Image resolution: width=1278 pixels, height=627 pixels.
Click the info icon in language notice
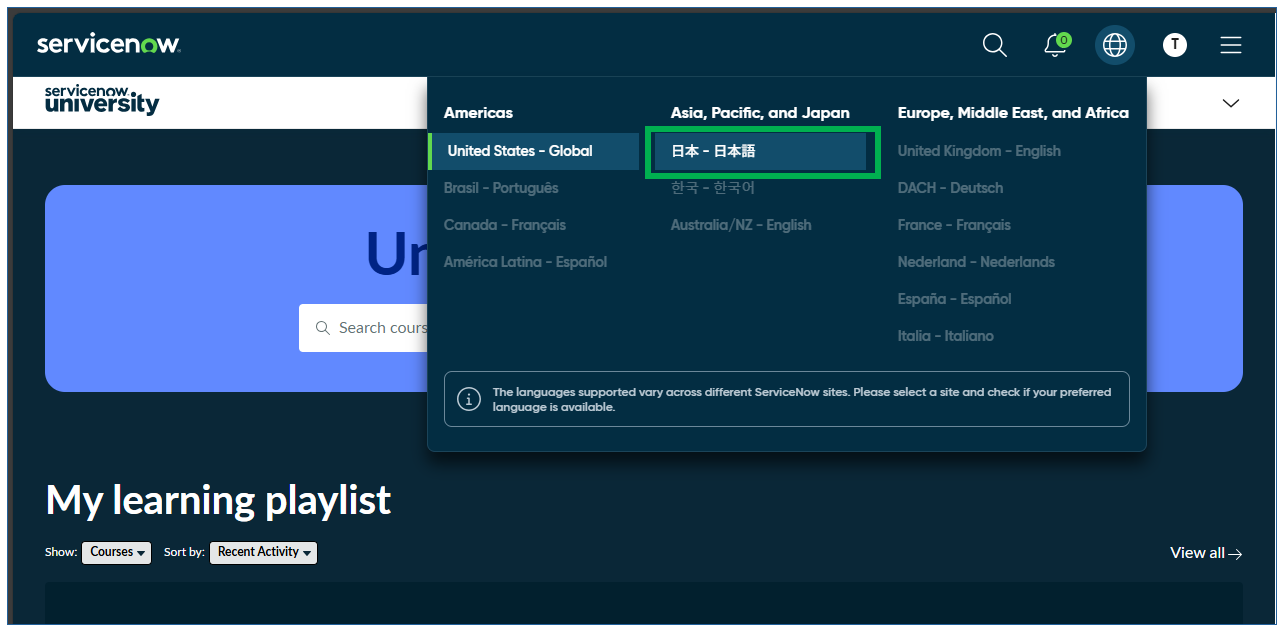(x=469, y=399)
